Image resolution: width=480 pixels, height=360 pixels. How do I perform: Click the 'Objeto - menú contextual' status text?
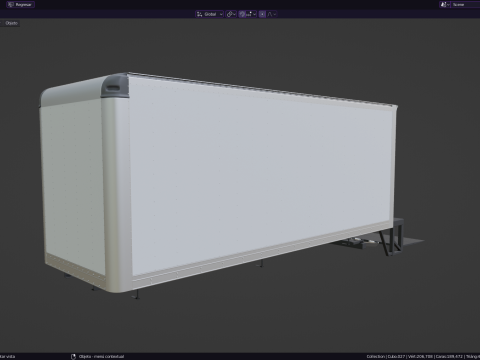tap(101, 357)
